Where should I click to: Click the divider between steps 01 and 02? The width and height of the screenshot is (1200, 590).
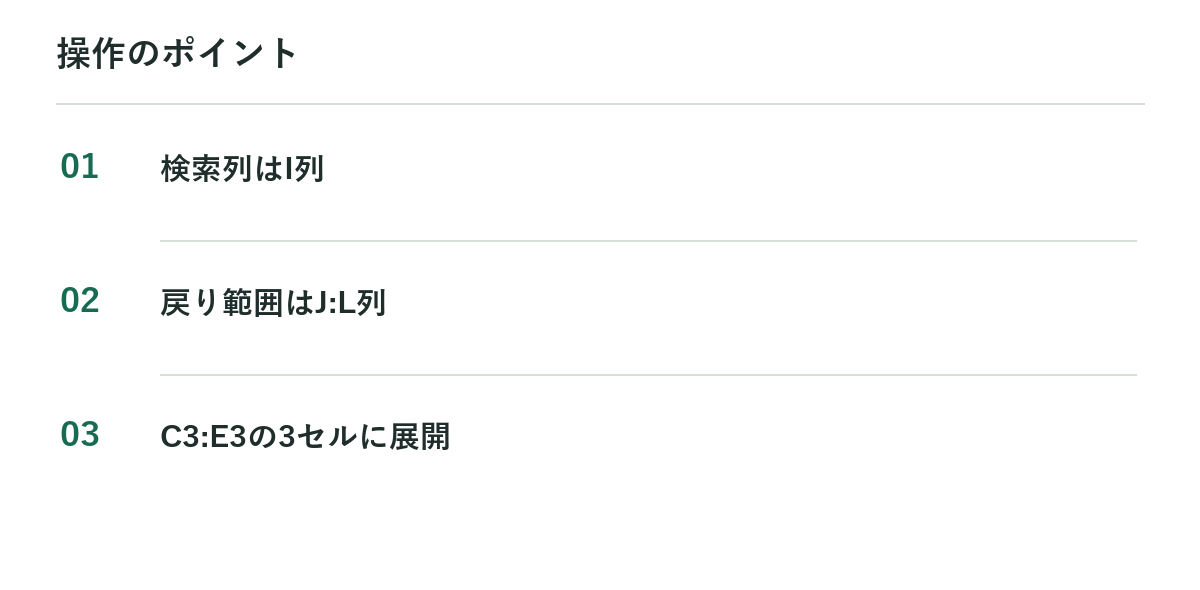[648, 241]
